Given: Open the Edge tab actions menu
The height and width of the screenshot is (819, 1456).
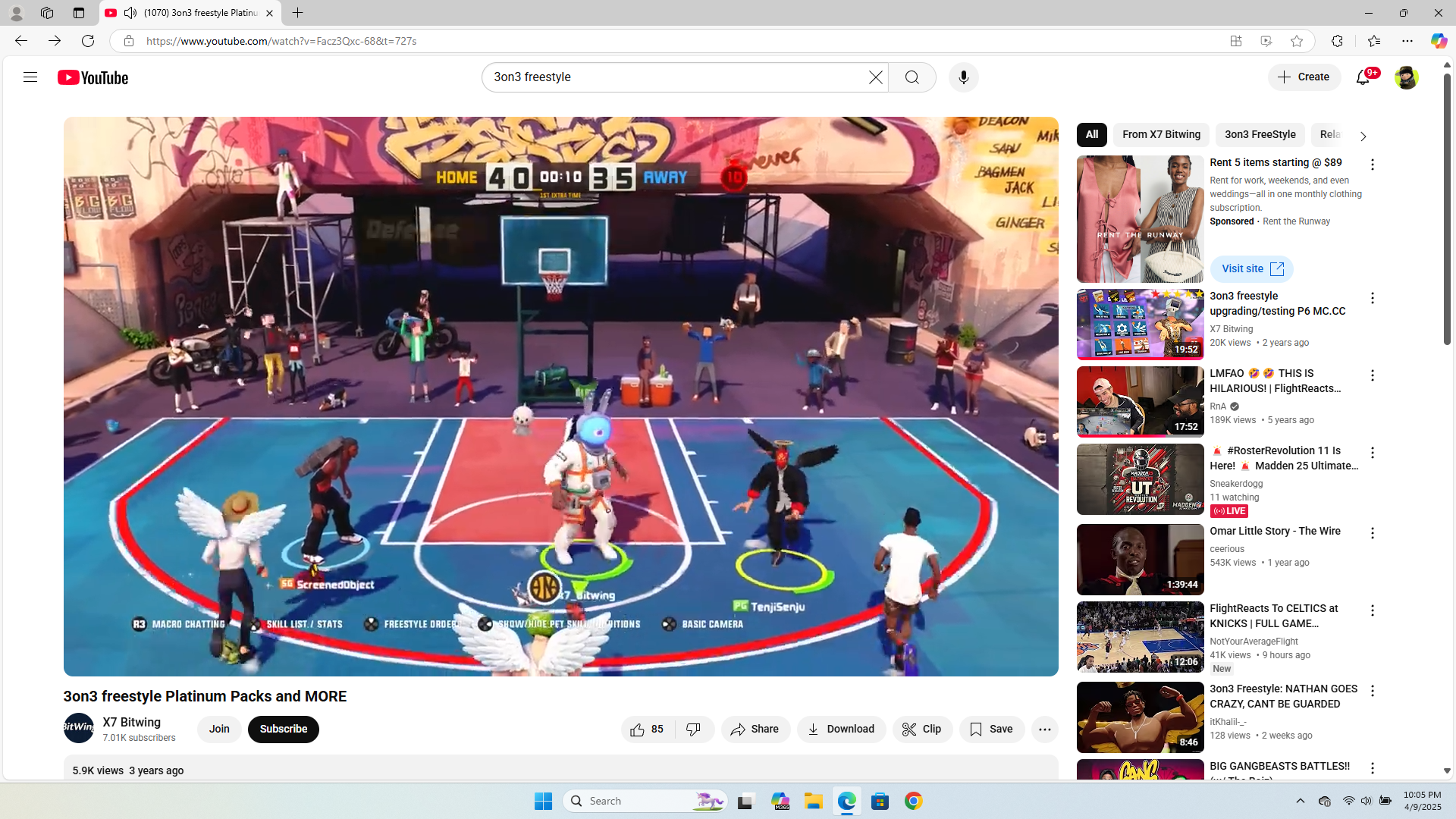Looking at the screenshot, I should coord(79,13).
